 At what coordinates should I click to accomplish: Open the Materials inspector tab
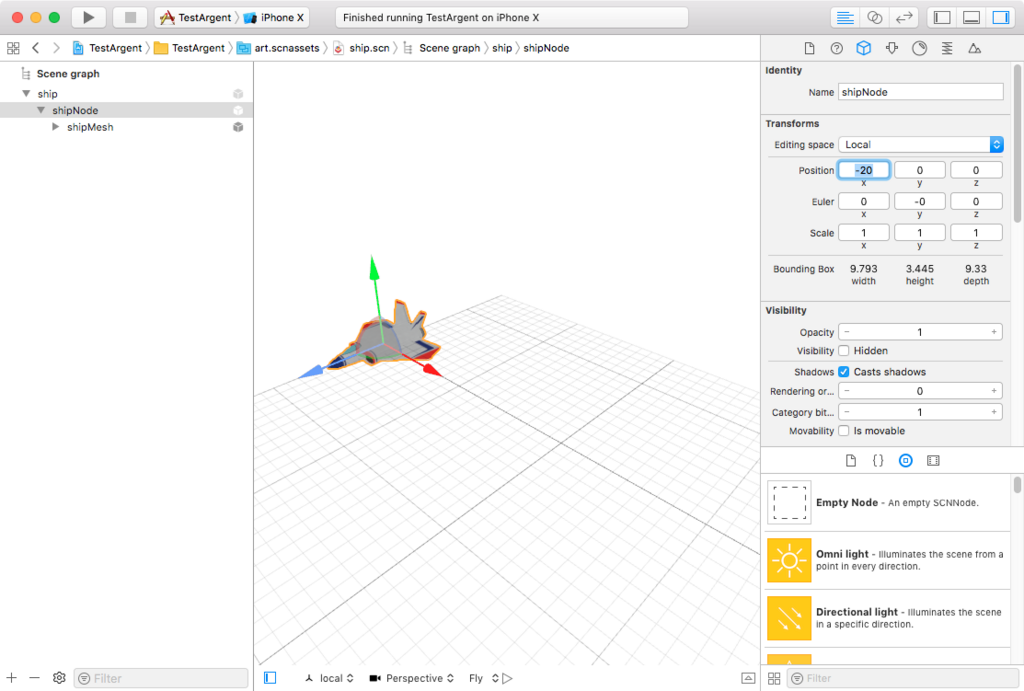pyautogui.click(x=920, y=48)
